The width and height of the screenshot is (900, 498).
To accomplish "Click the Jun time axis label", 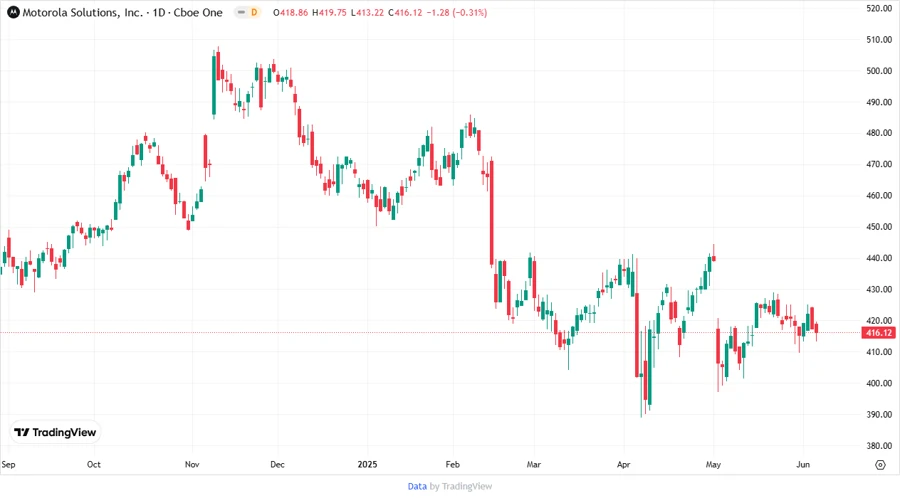I will pyautogui.click(x=803, y=464).
